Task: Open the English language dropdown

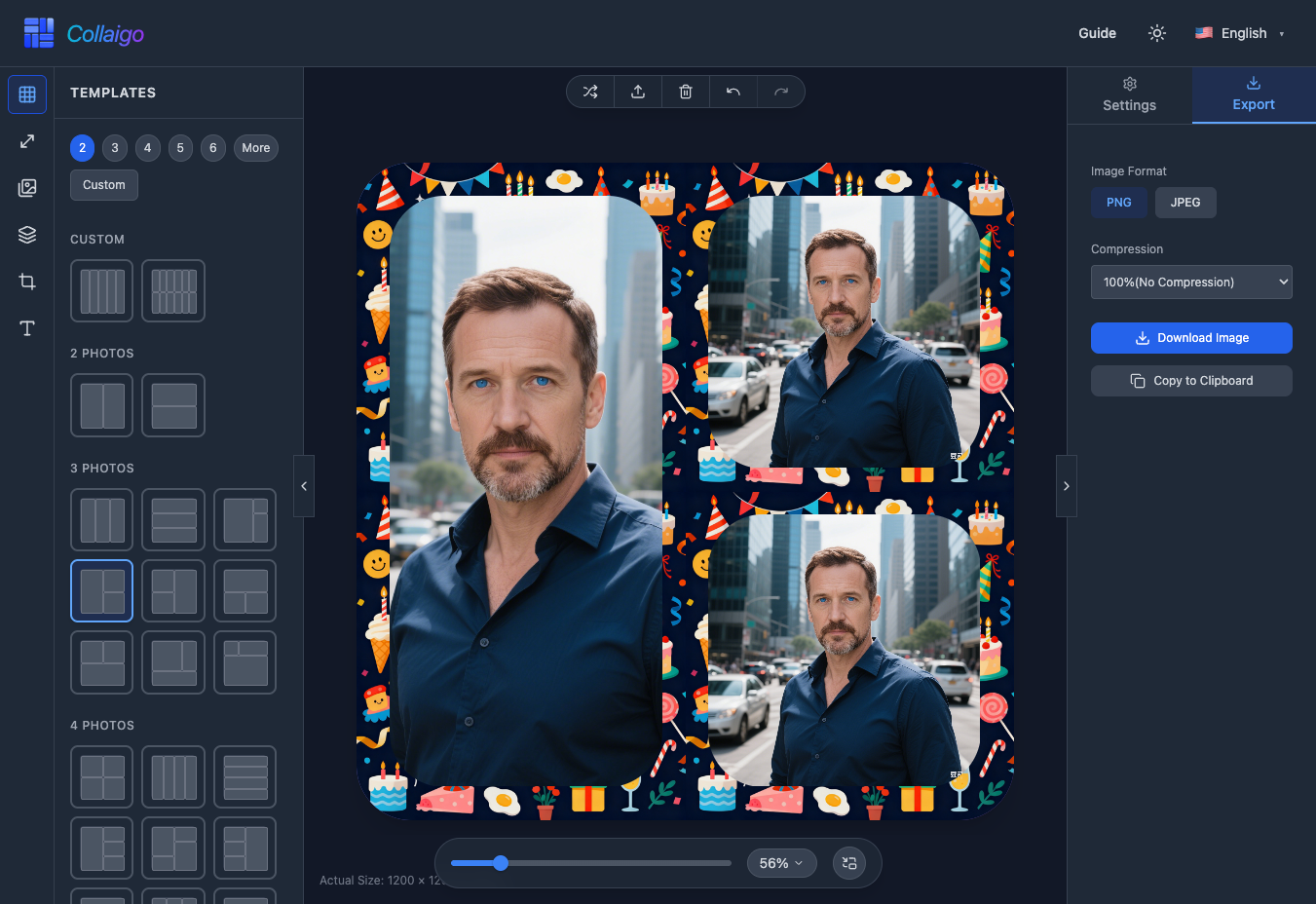Action: [1240, 33]
